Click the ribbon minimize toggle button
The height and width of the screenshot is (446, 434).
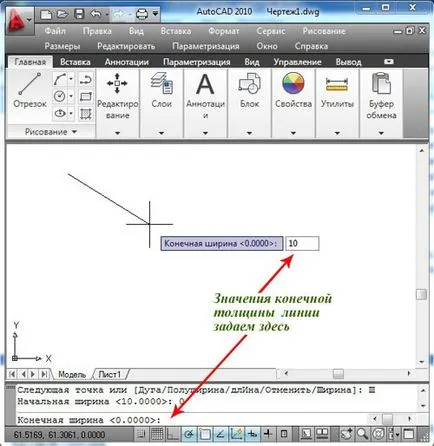coord(389,62)
